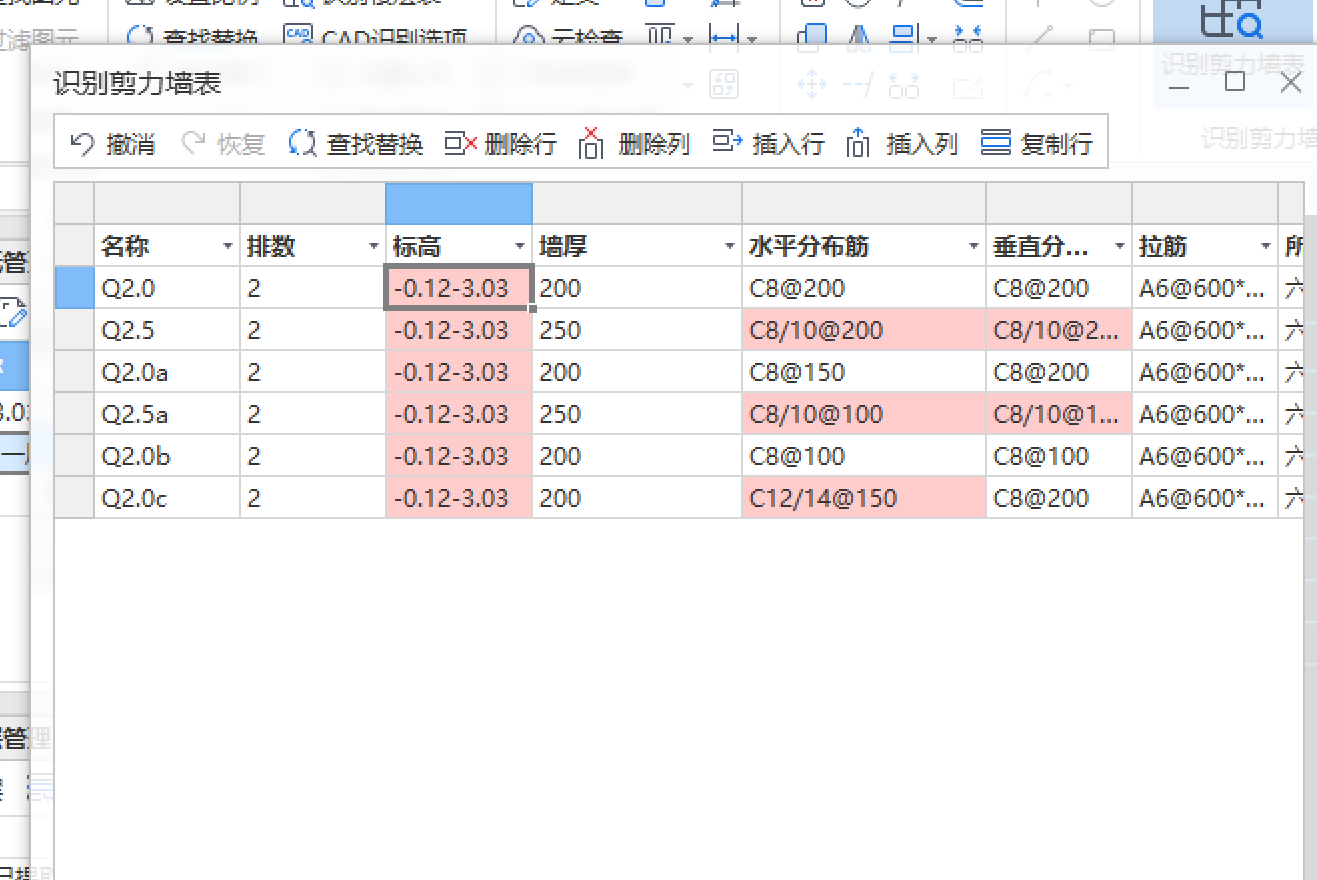Open 查找替换 in the dialog toolbar
This screenshot has height=880, width=1317.
point(355,144)
